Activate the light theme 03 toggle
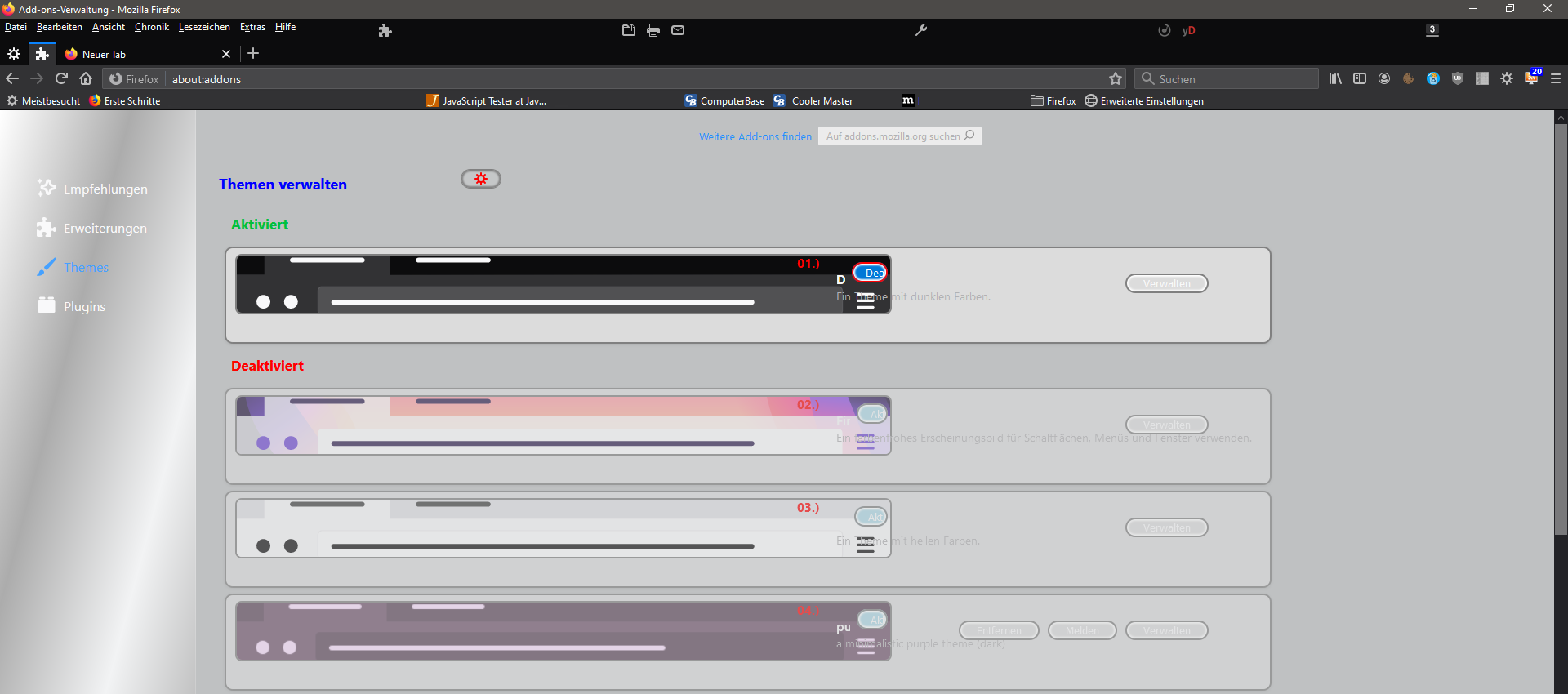The height and width of the screenshot is (694, 1568). point(871,517)
